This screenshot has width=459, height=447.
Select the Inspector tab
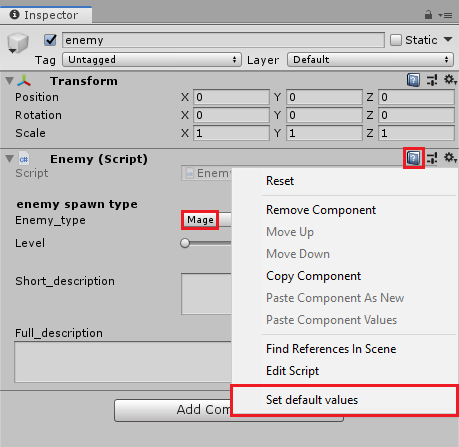[x=46, y=15]
